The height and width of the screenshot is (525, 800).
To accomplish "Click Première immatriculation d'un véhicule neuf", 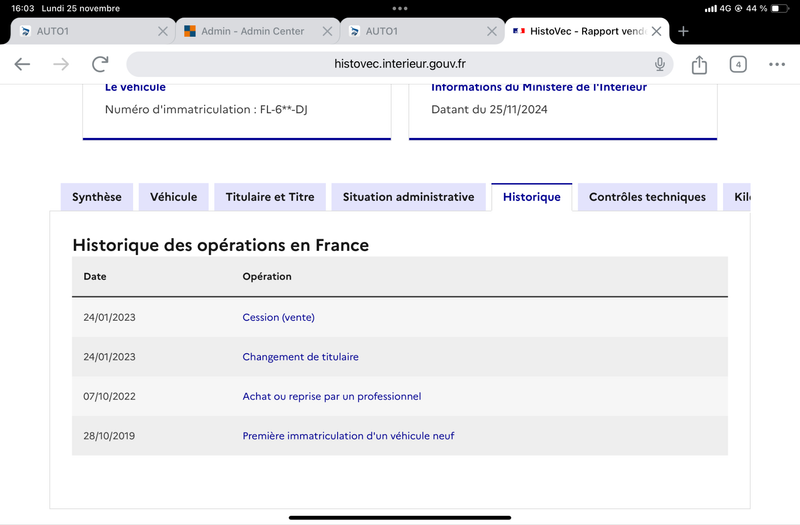I will point(348,436).
